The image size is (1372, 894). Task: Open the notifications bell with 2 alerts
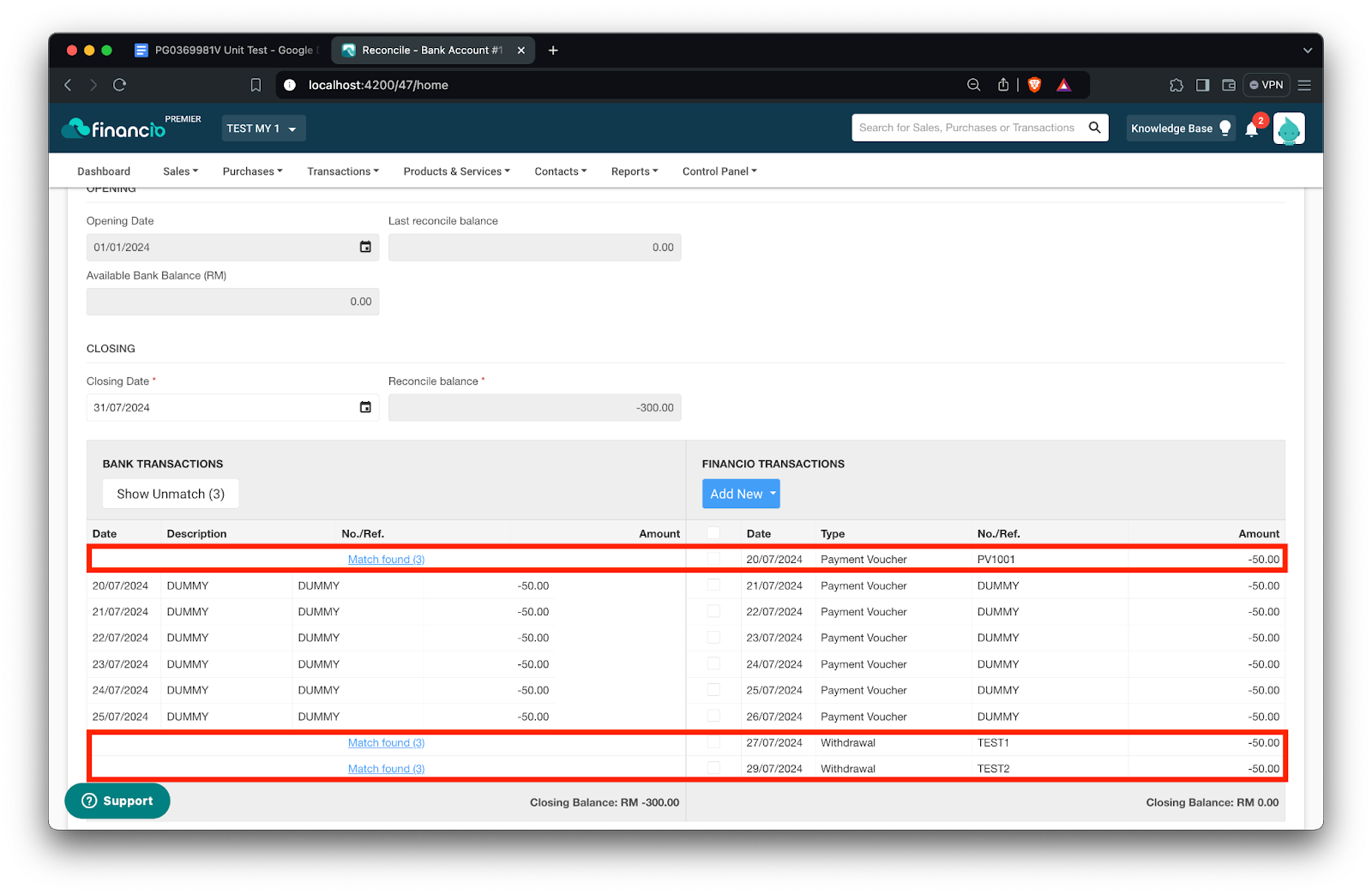coord(1251,129)
